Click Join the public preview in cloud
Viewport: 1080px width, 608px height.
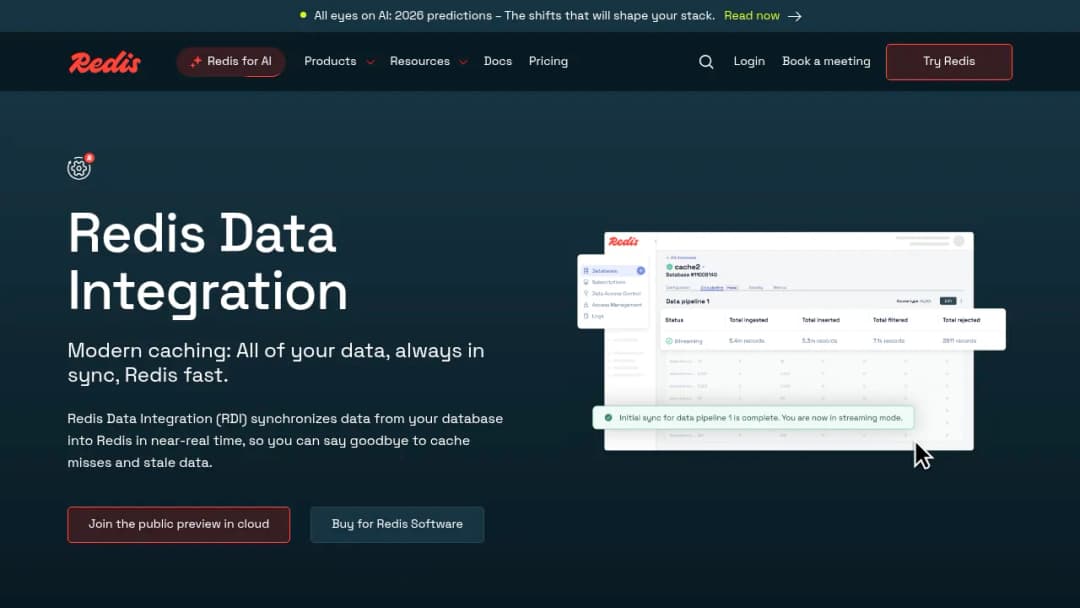pos(178,525)
